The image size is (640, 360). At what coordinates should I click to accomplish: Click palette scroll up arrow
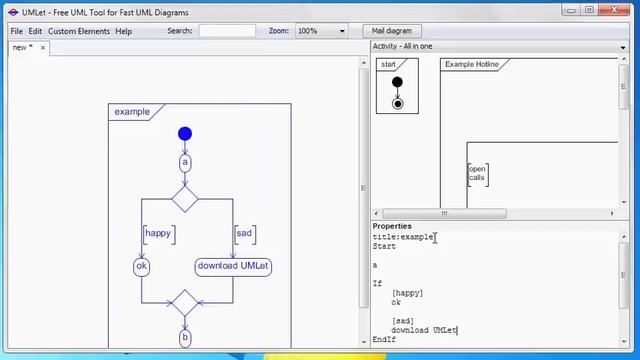[x=624, y=60]
